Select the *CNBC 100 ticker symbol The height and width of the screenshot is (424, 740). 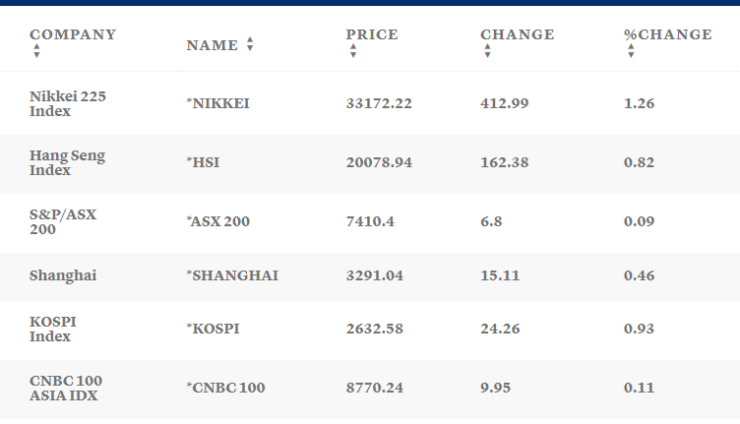tap(226, 387)
